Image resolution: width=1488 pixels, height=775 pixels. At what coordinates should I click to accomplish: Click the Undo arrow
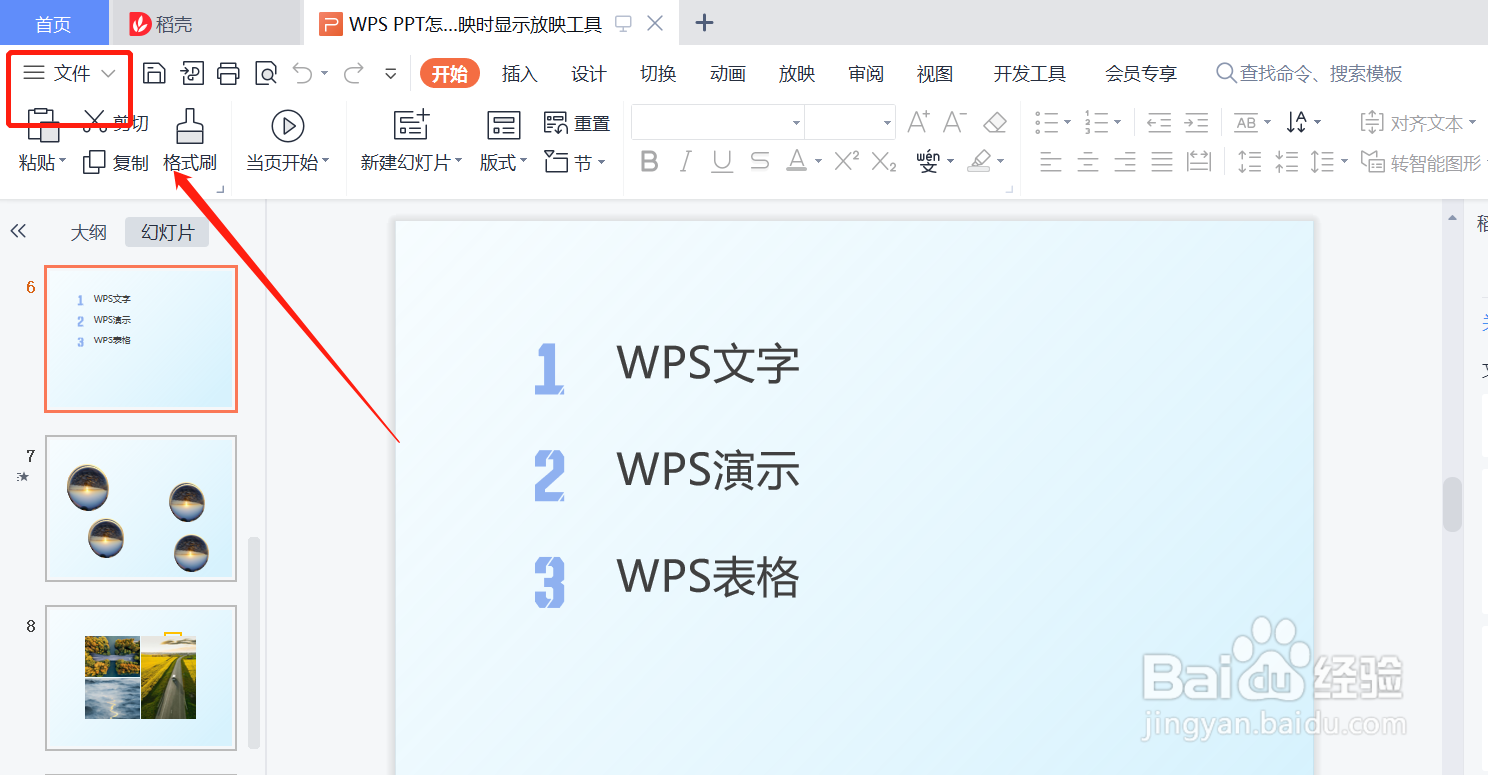tap(302, 73)
